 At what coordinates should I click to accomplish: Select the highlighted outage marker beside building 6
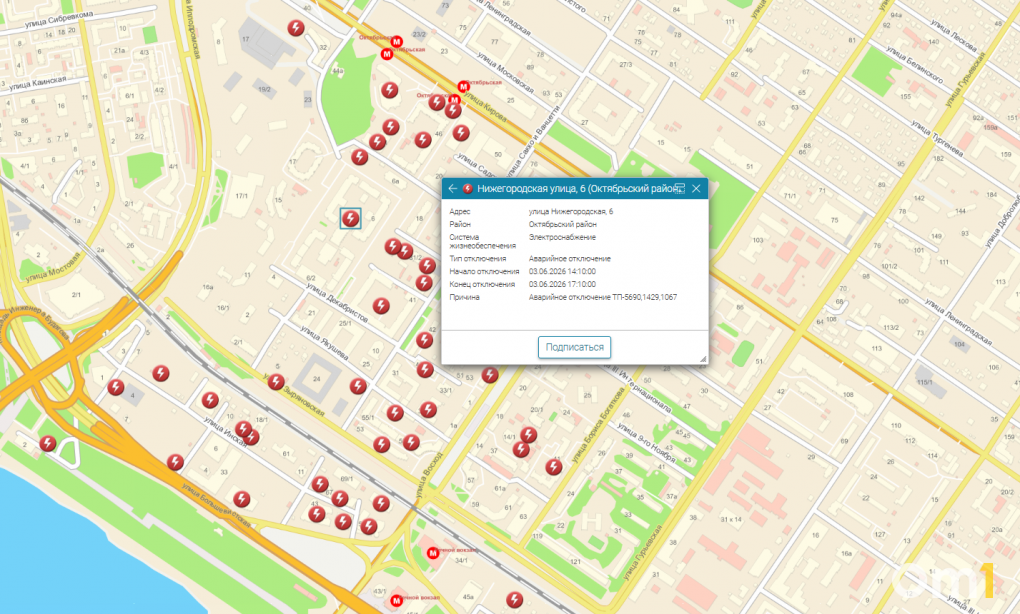pos(351,219)
